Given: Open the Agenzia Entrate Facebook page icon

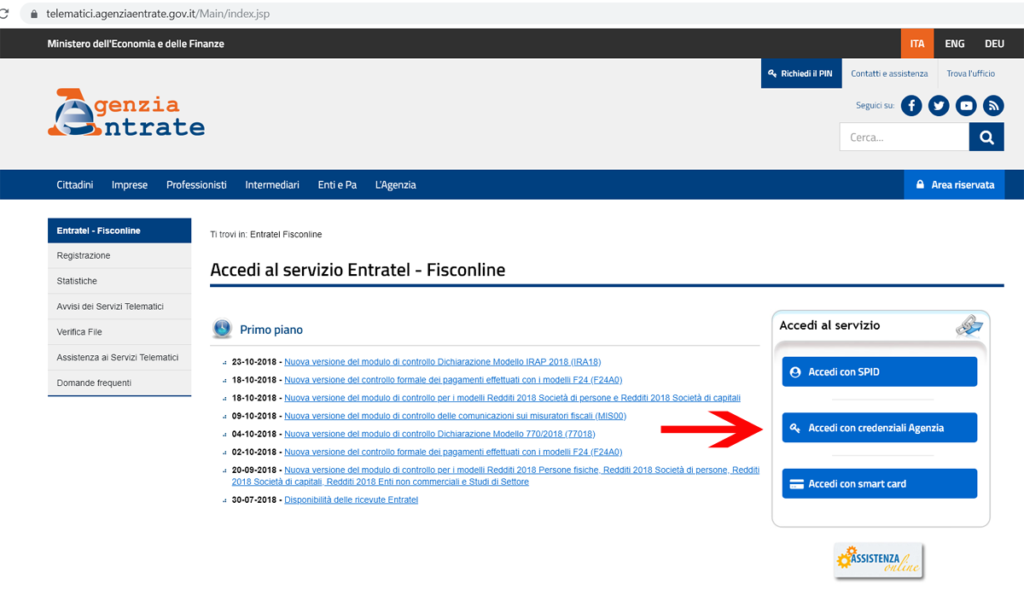Looking at the screenshot, I should click(x=911, y=106).
